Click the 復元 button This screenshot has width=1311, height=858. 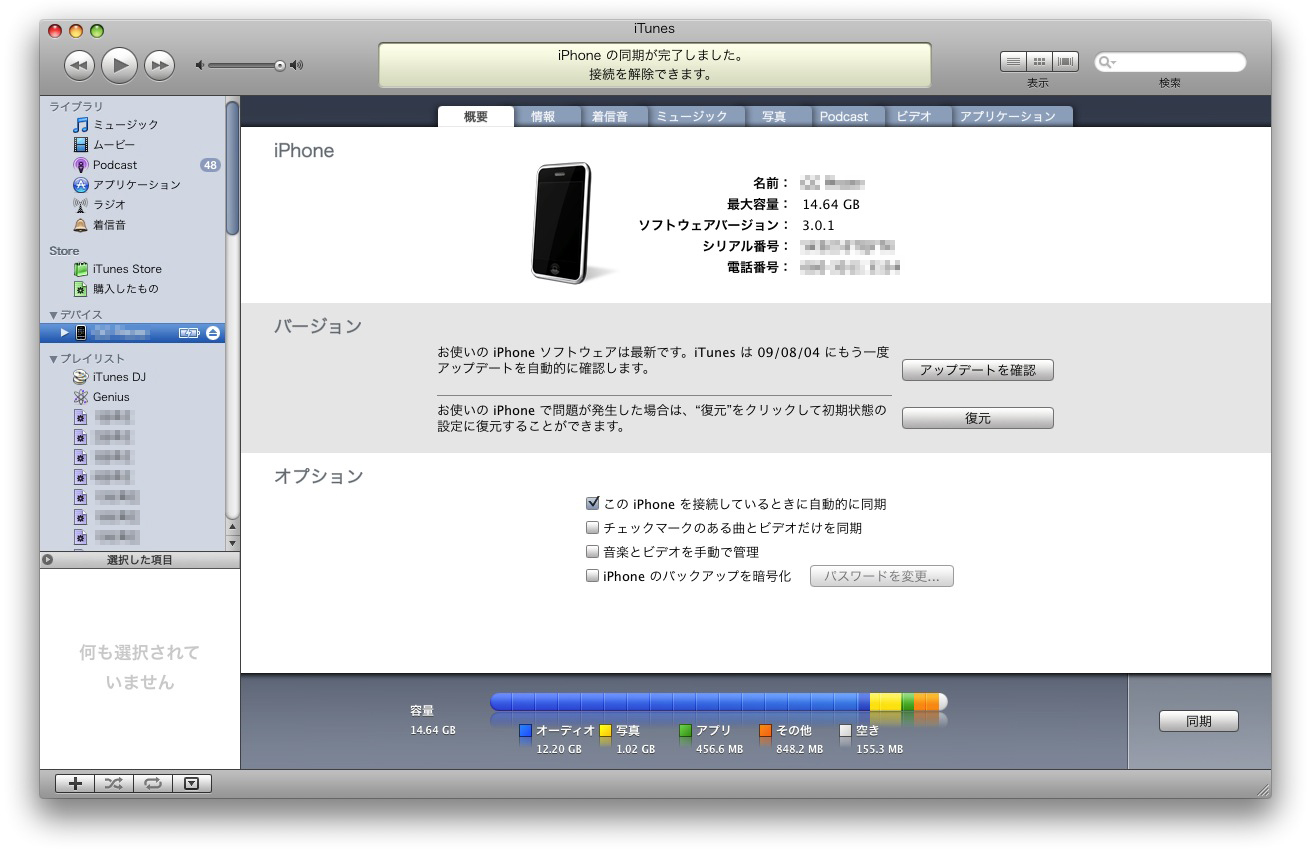pyautogui.click(x=978, y=418)
